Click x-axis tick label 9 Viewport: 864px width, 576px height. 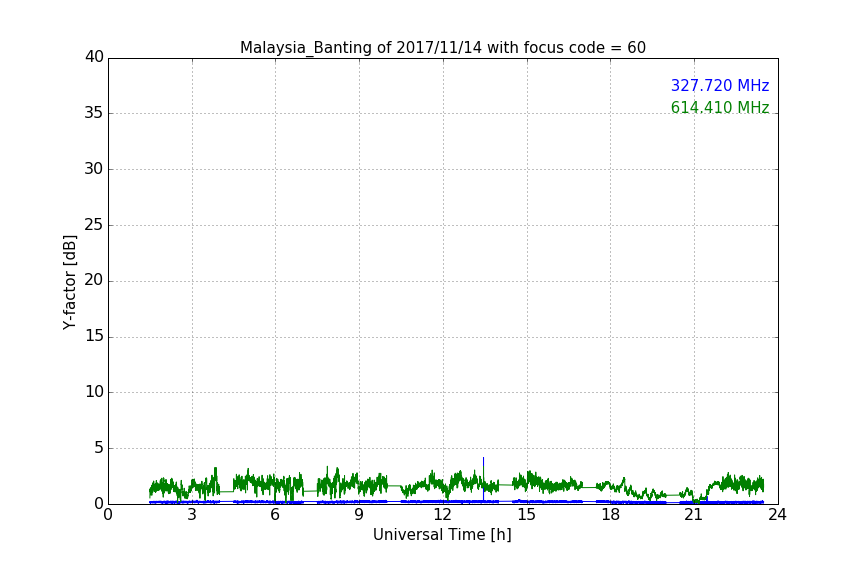359,515
